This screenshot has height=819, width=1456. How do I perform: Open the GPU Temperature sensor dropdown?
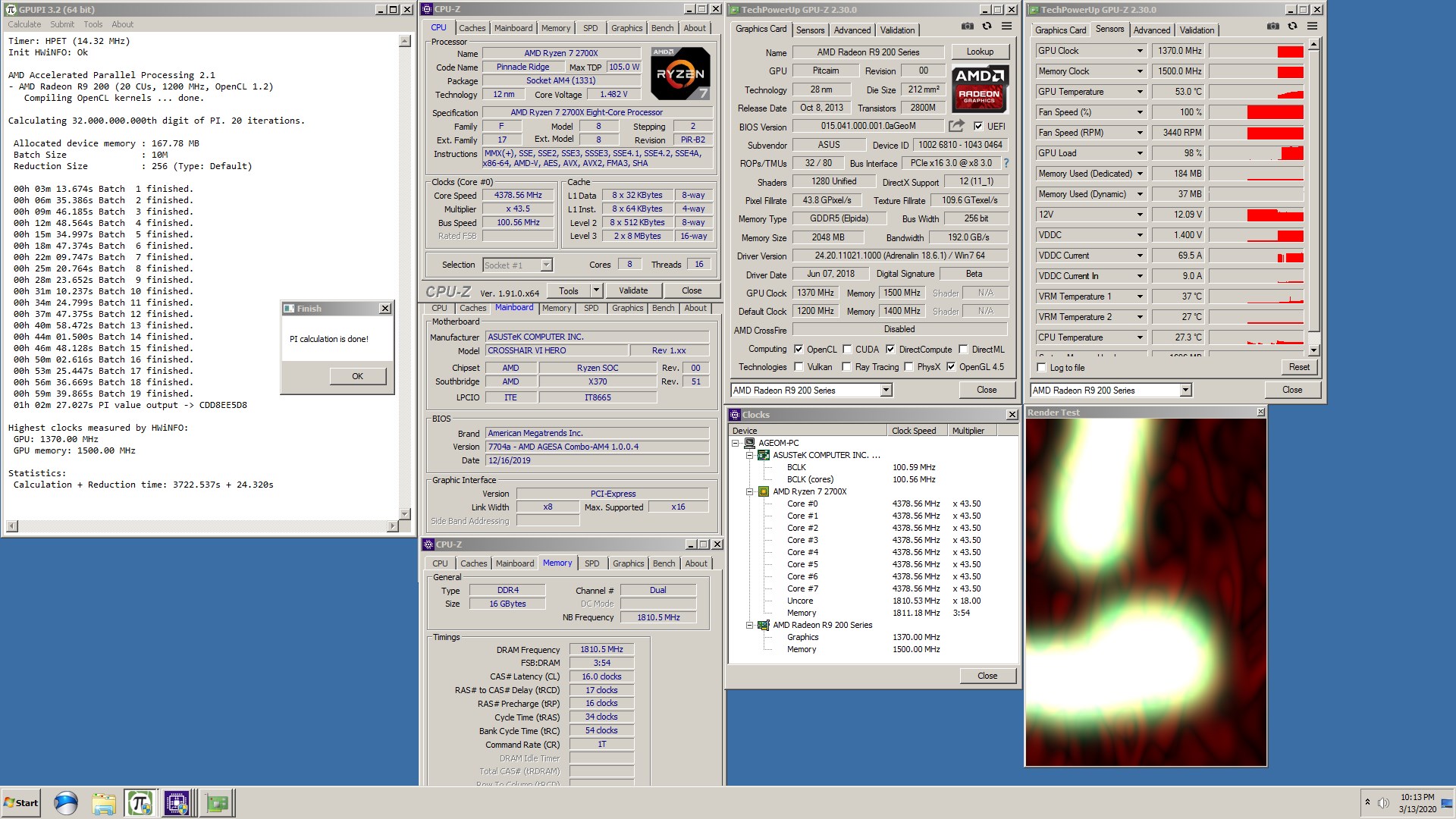tap(1139, 92)
